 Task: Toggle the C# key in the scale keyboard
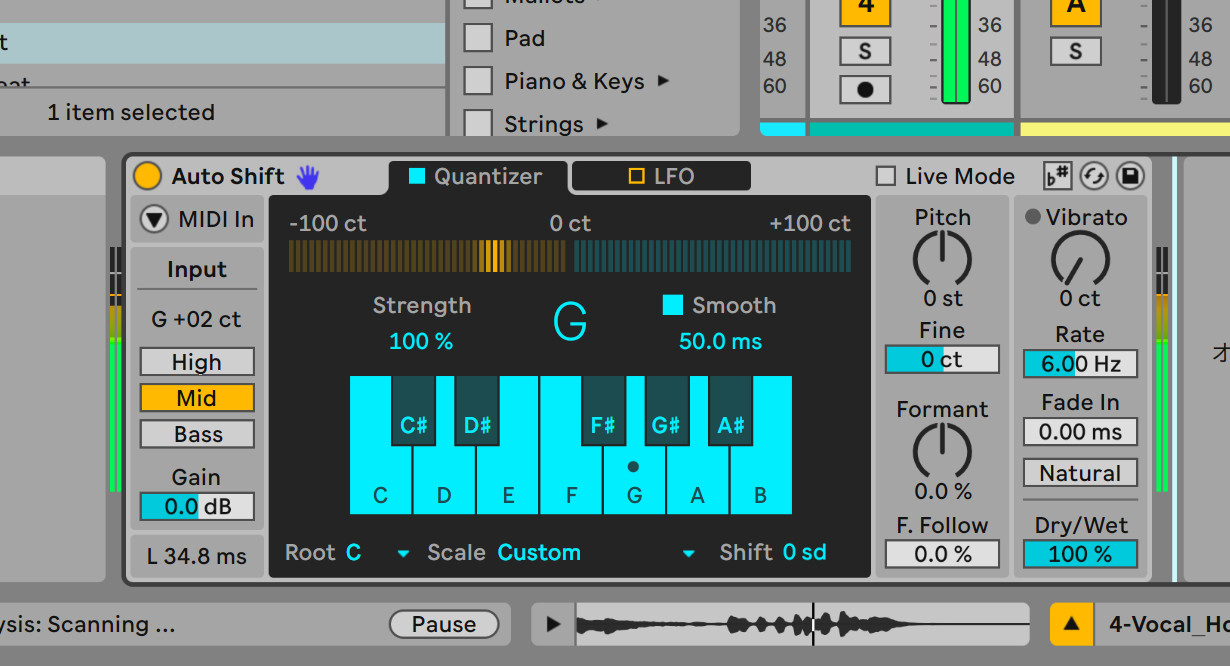(x=413, y=410)
